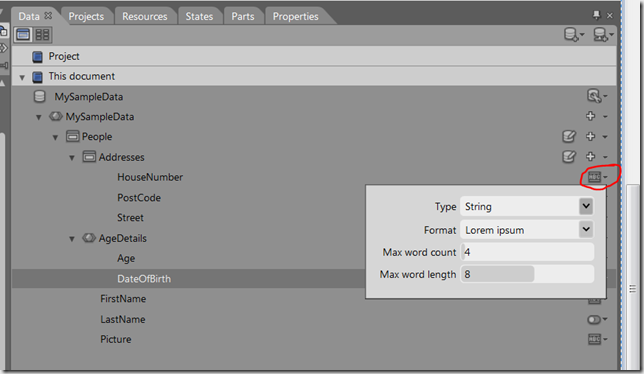Image resolution: width=644 pixels, height=374 pixels.
Task: Click the MySampleData data source label
Action: (x=89, y=97)
